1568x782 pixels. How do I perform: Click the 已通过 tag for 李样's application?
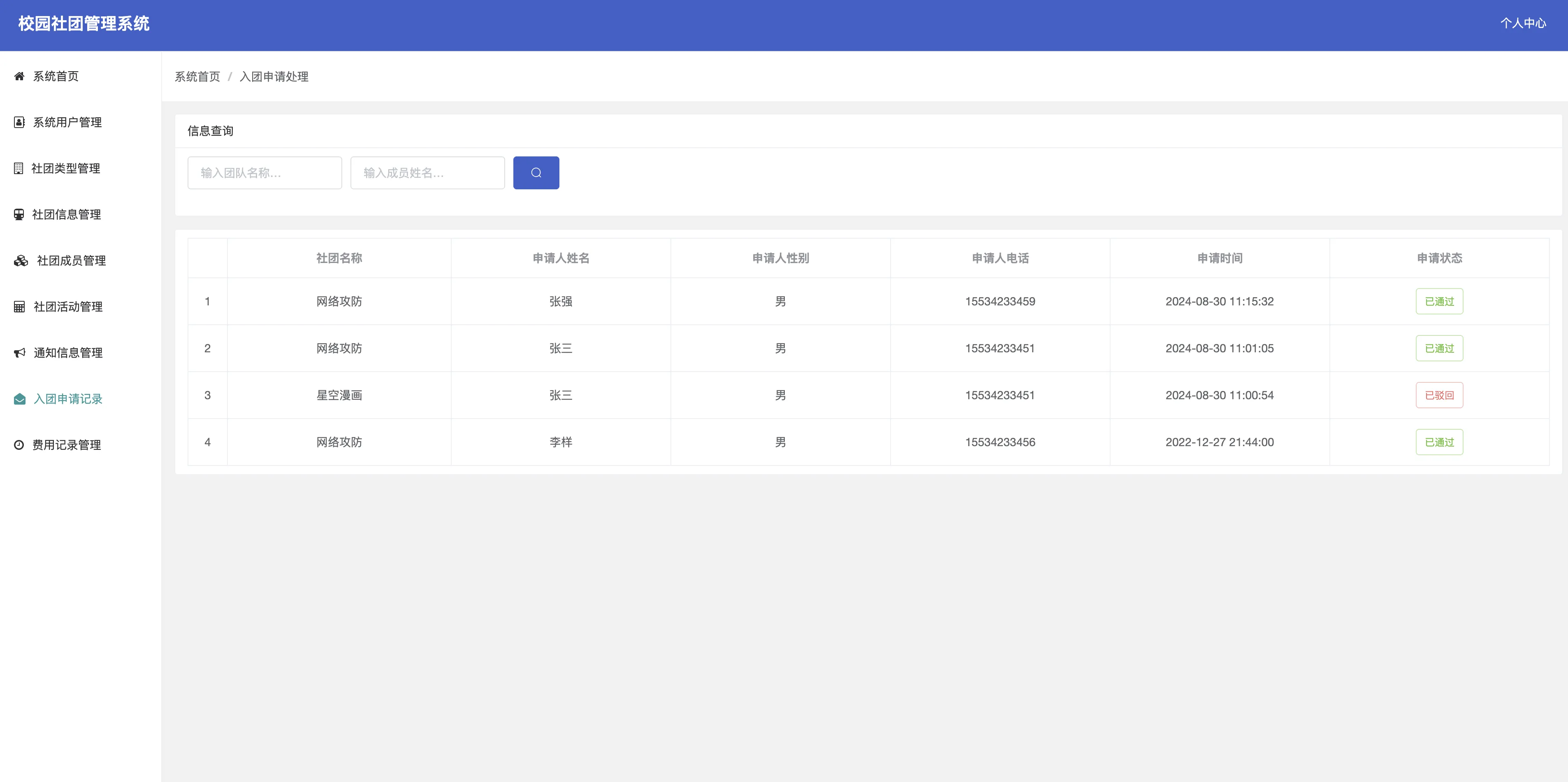tap(1439, 442)
